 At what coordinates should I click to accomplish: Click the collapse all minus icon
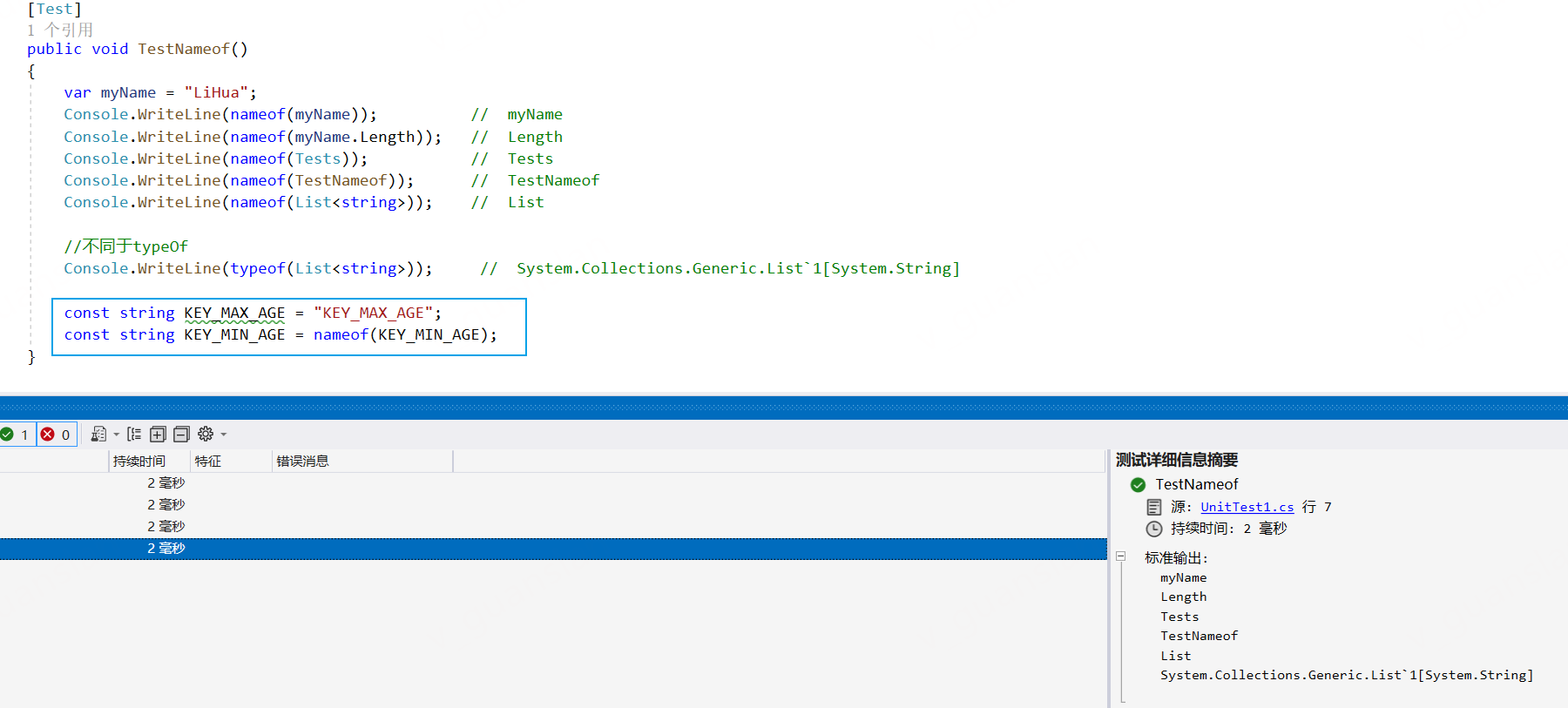pos(181,435)
